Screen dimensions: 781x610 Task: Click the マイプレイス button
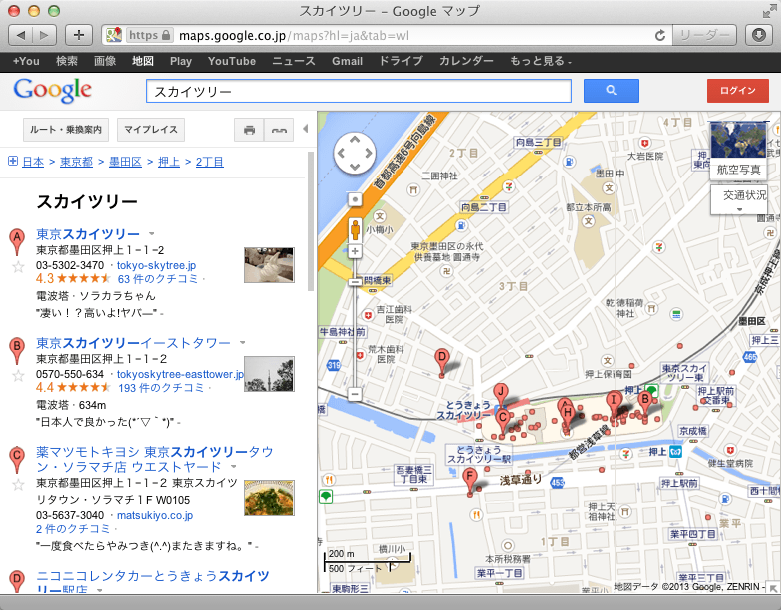click(151, 130)
